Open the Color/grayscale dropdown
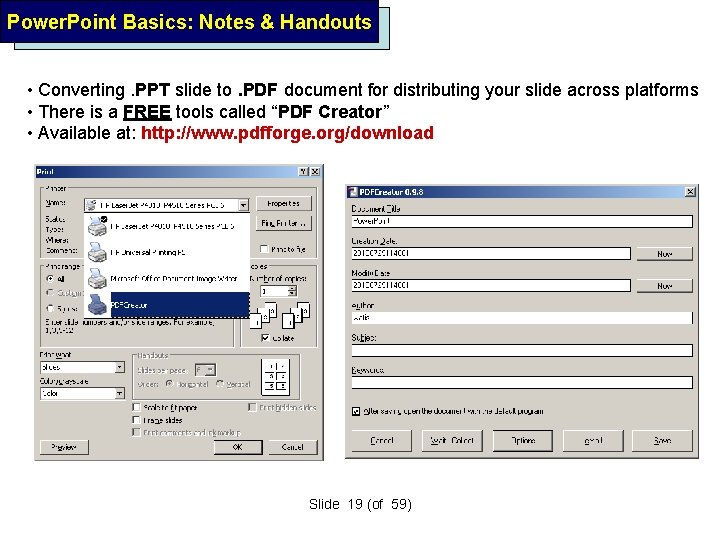Image resolution: width=720 pixels, height=540 pixels. (120, 393)
